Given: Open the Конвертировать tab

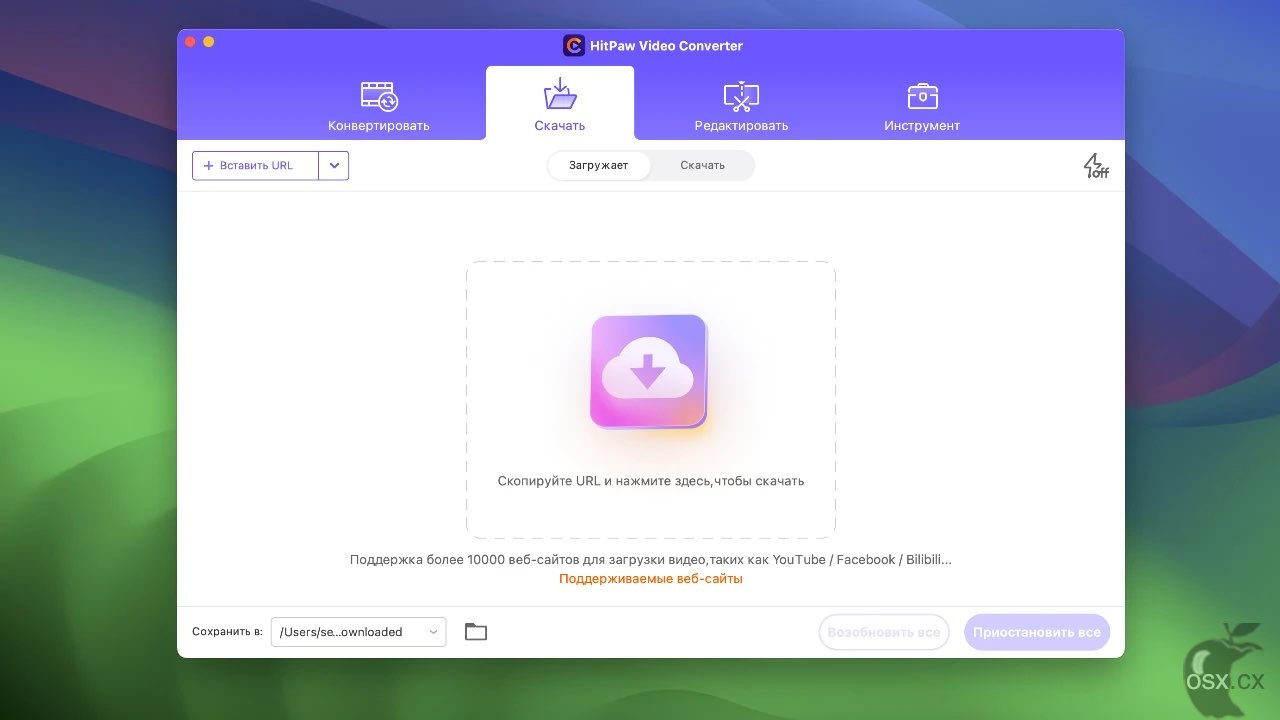Looking at the screenshot, I should (x=379, y=107).
